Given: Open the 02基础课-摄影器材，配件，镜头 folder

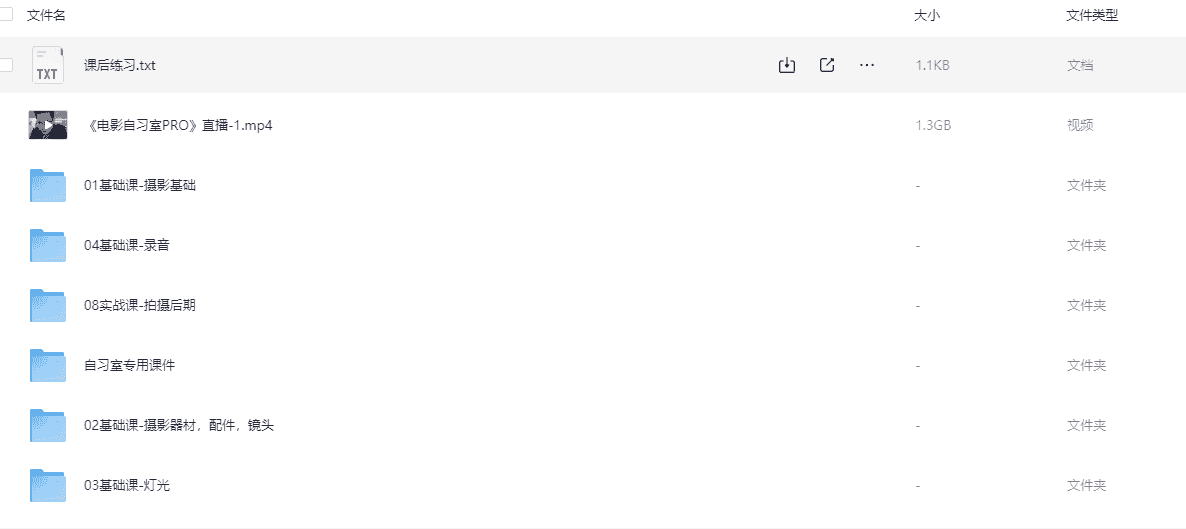Looking at the screenshot, I should [179, 426].
